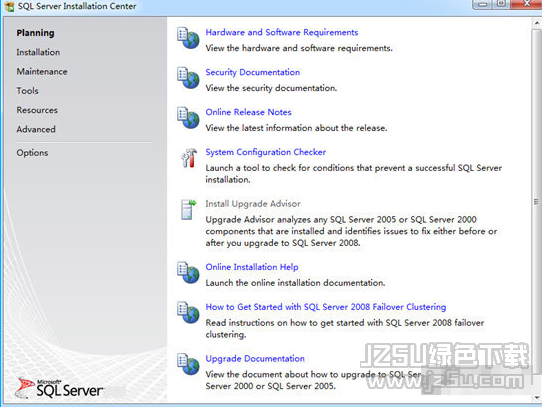Click the System Configuration Checker description text

354,174
